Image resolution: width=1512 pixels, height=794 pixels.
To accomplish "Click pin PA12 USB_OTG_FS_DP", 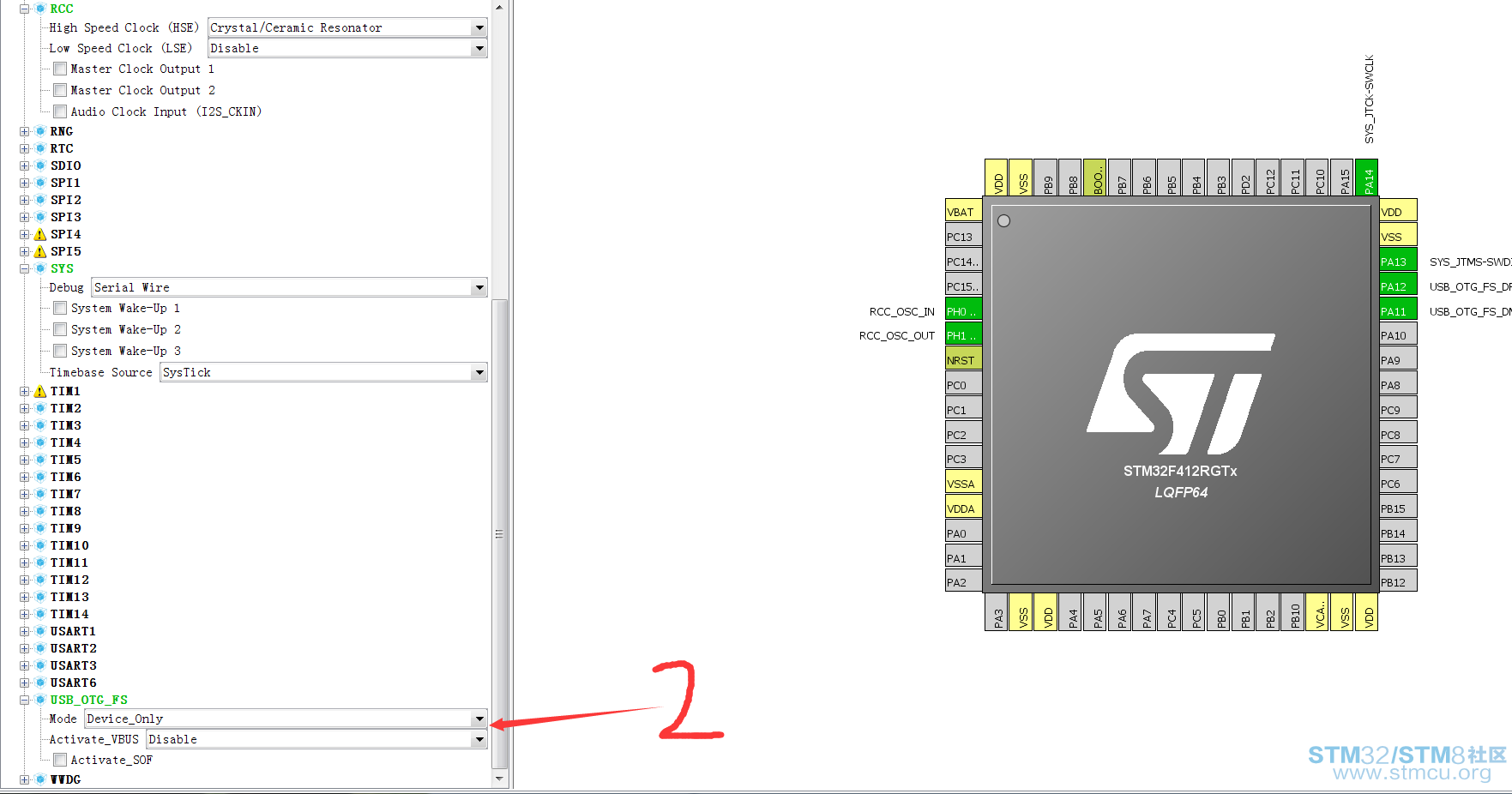I will [1398, 286].
